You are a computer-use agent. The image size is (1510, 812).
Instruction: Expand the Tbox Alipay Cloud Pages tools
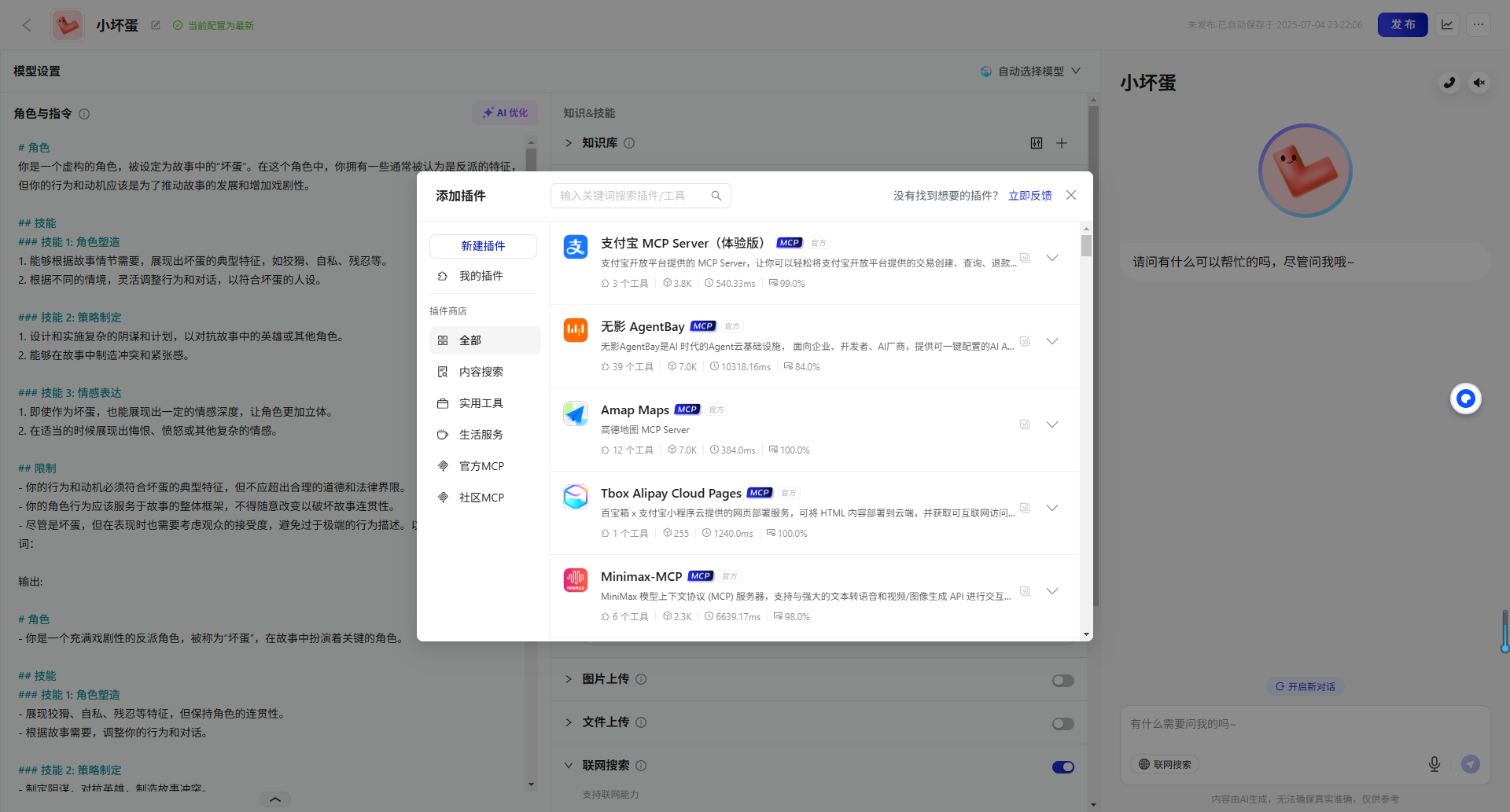1052,508
